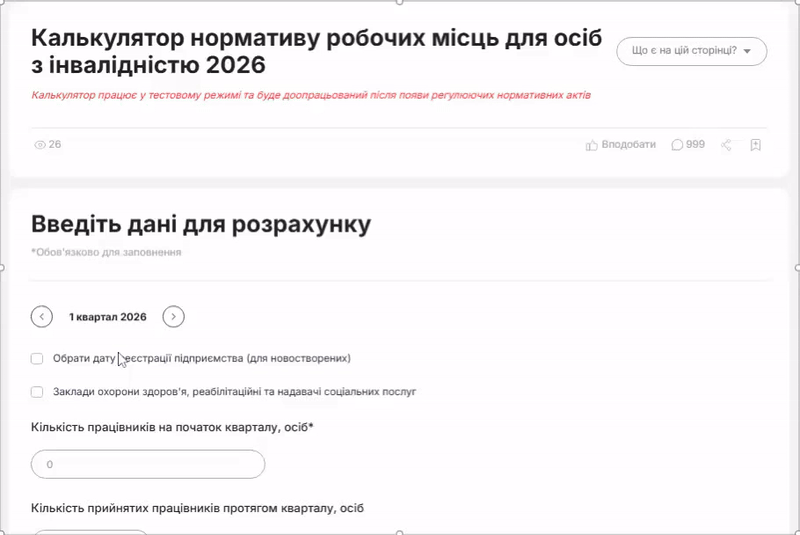This screenshot has width=800, height=535.
Task: Open the 'Що є на цій сторінці?' dropdown
Action: pos(691,51)
